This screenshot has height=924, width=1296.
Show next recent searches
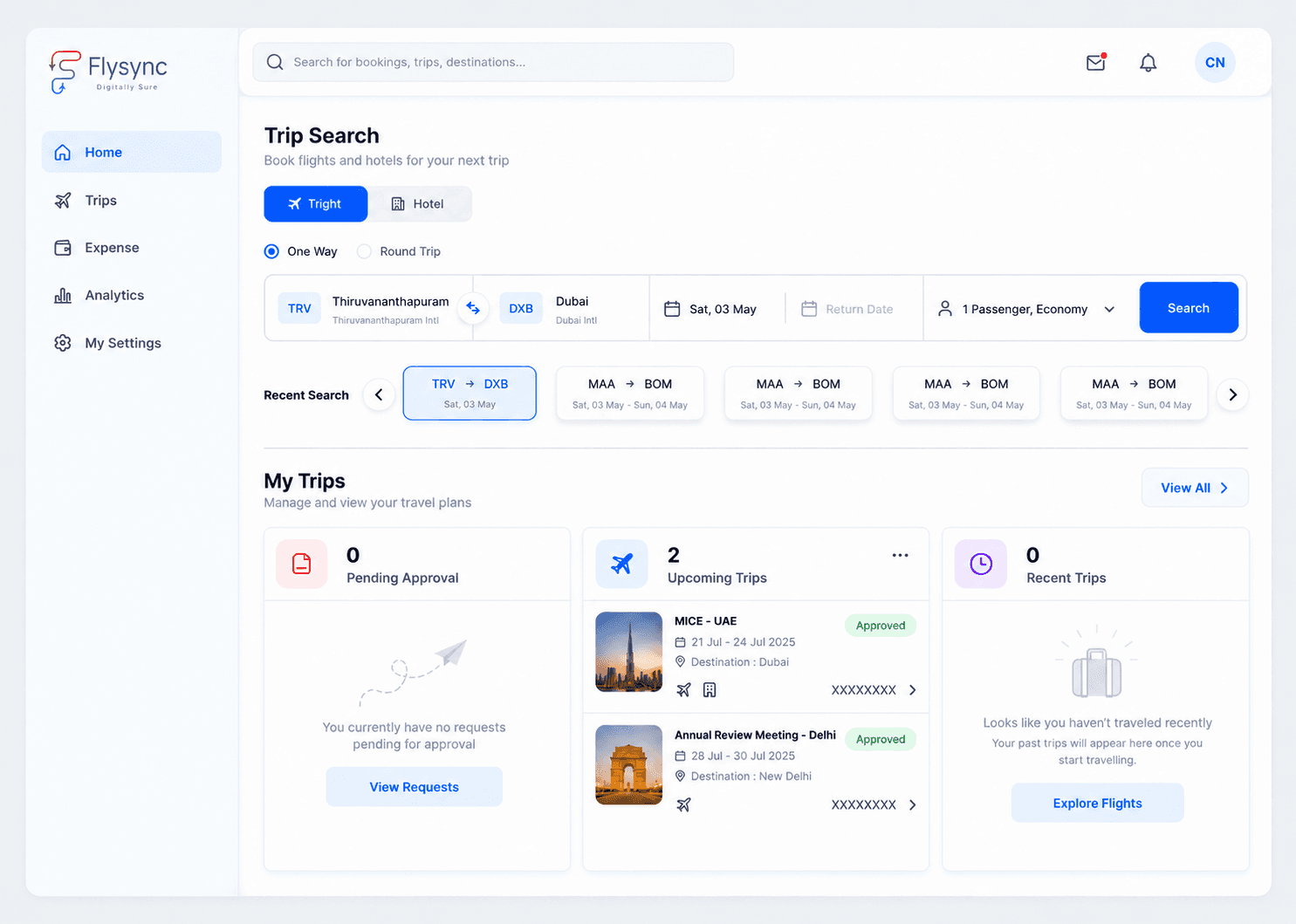tap(1232, 394)
